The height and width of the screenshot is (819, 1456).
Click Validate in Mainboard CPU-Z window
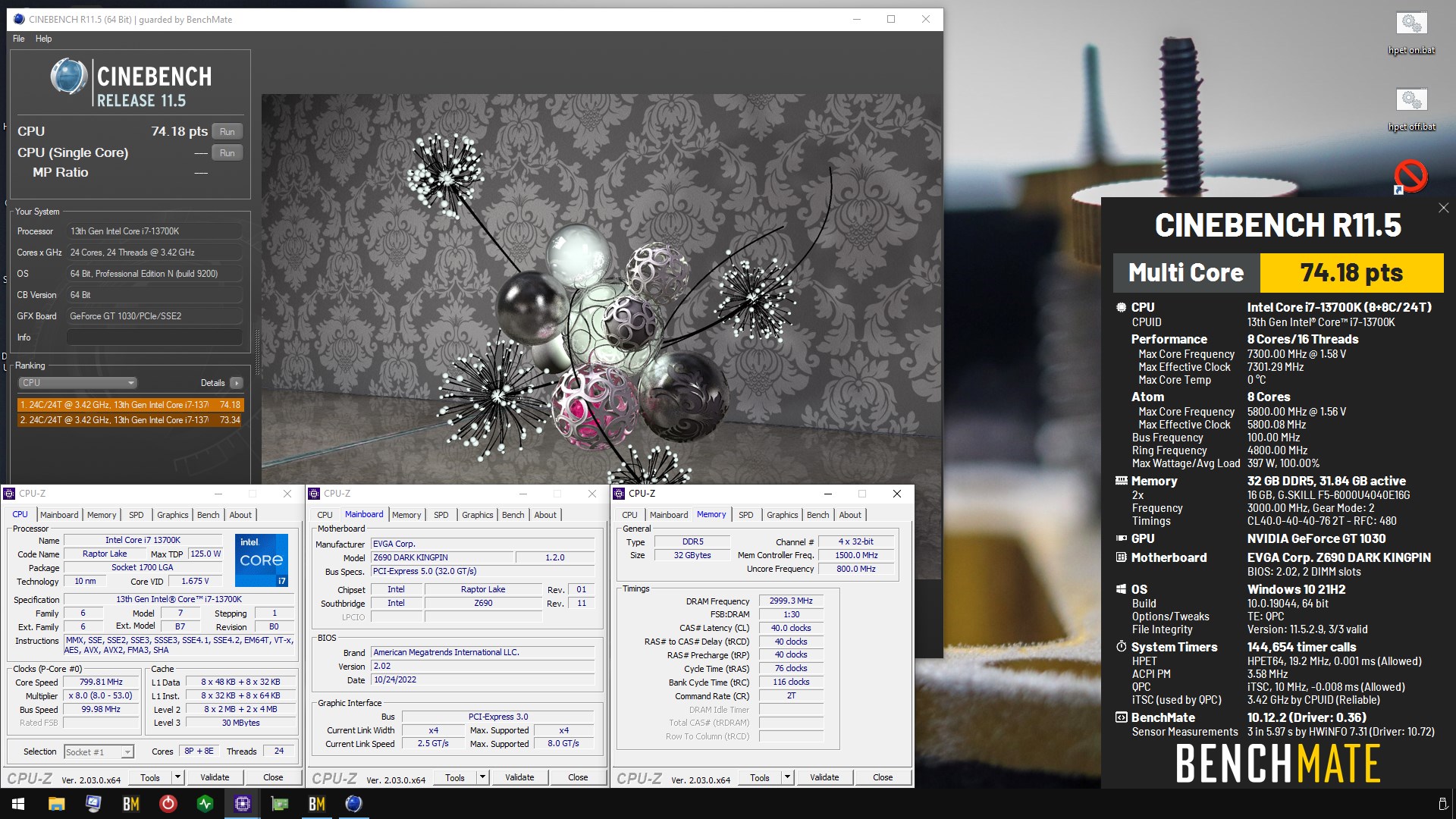(x=519, y=777)
